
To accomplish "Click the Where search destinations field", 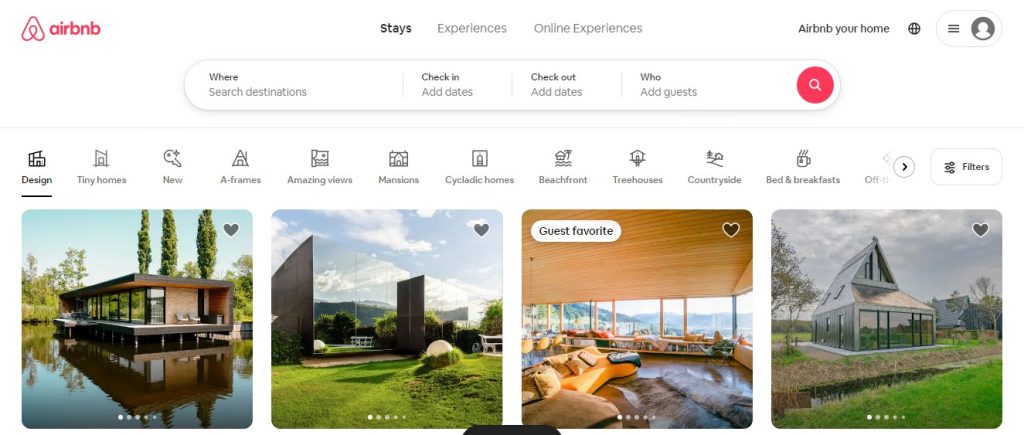I will point(294,85).
